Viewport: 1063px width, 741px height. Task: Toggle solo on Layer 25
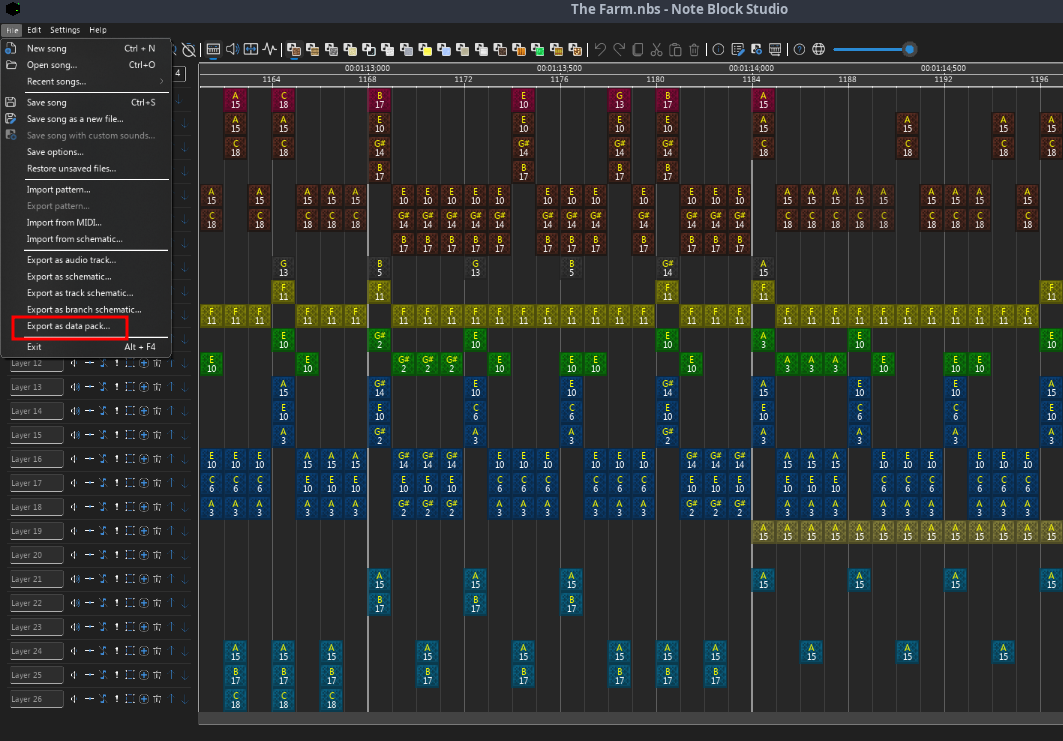pos(117,675)
